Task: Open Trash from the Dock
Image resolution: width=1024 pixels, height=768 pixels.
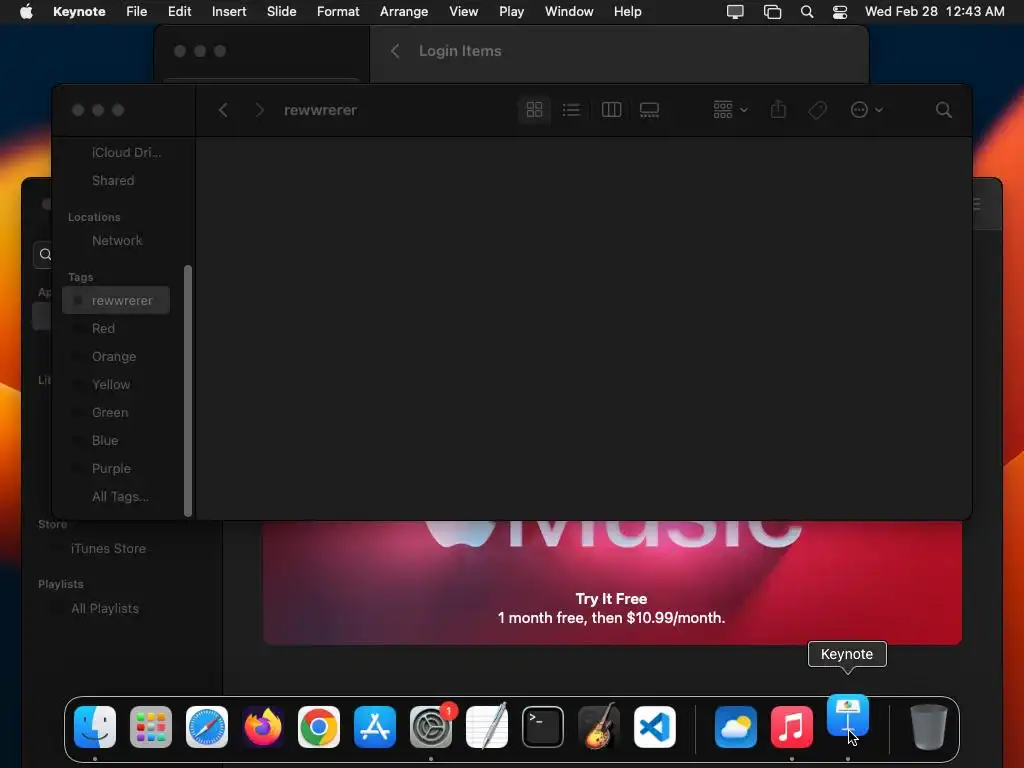Action: 929,727
